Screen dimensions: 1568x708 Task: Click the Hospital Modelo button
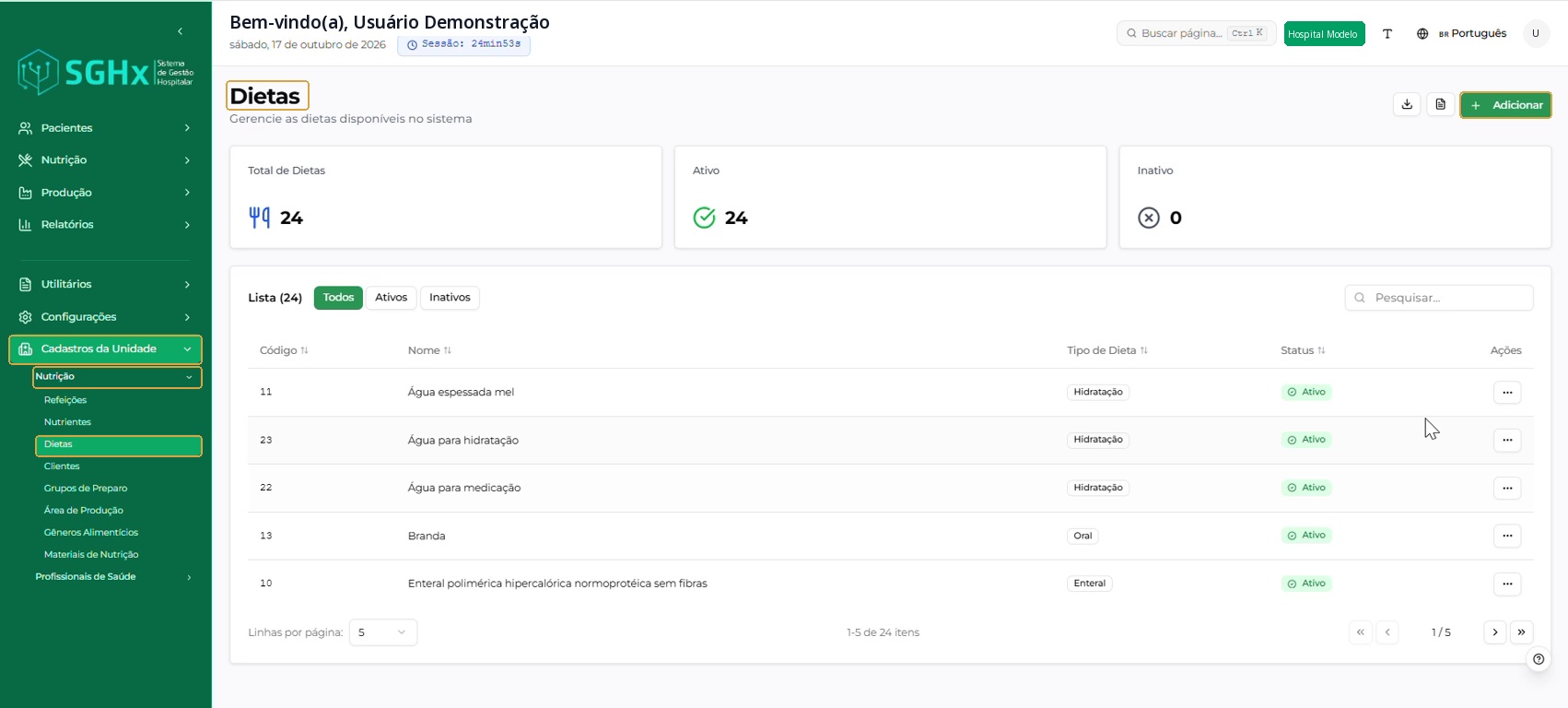[1324, 34]
